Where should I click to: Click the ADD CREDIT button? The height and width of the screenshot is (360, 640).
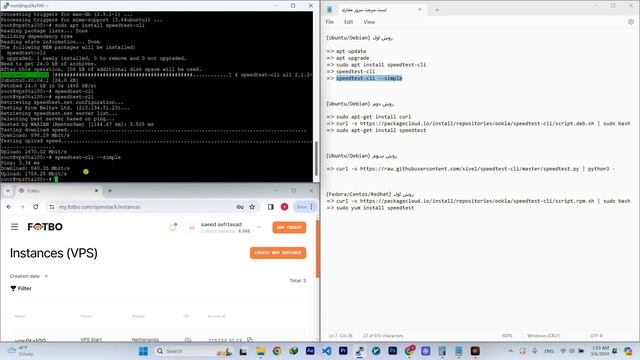tap(289, 227)
